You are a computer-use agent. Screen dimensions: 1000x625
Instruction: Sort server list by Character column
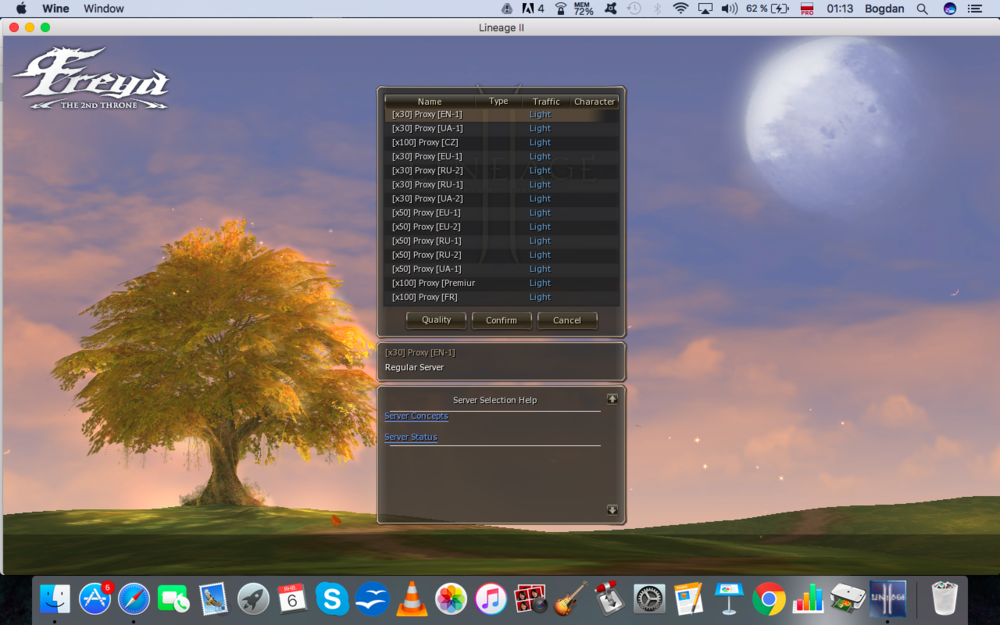[594, 101]
